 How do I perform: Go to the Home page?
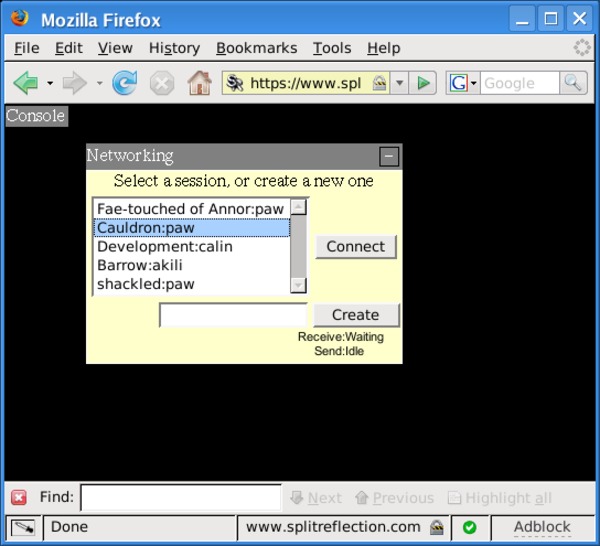coord(199,83)
